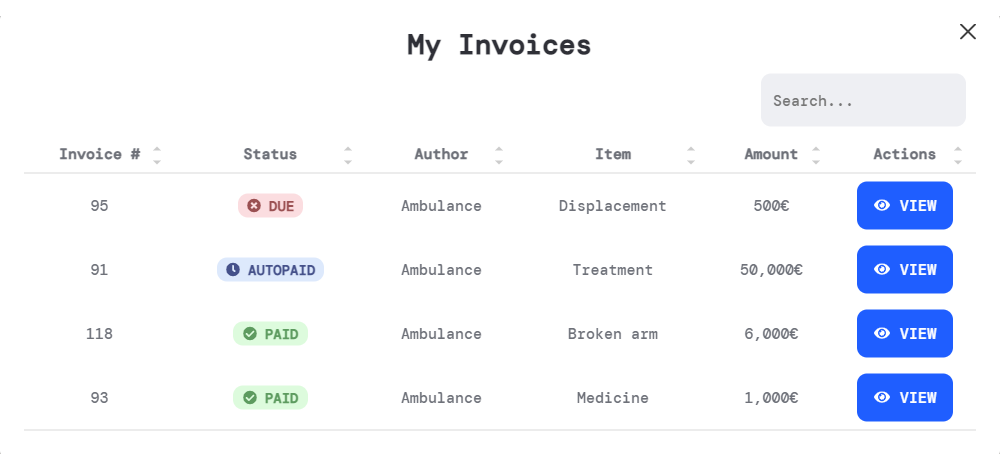Sort by Invoice # column arrows
1000x470 pixels.
(157, 155)
